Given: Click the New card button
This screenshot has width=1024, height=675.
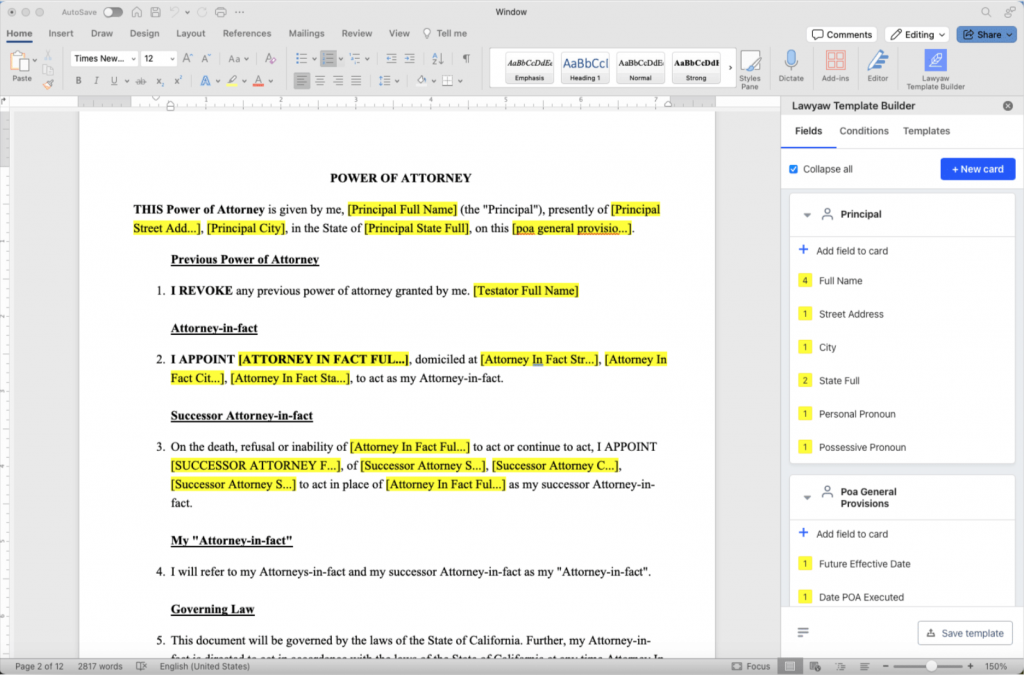Looking at the screenshot, I should (x=978, y=169).
